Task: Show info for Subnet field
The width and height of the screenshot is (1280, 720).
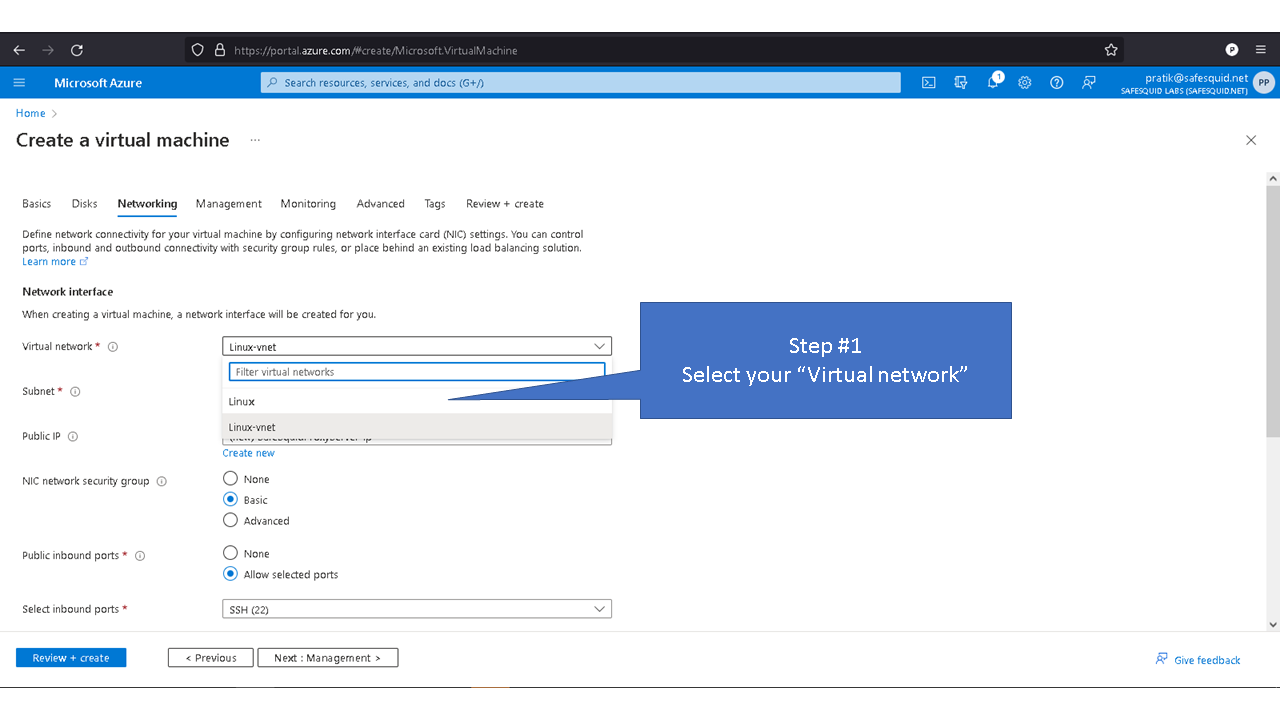Action: coord(75,392)
